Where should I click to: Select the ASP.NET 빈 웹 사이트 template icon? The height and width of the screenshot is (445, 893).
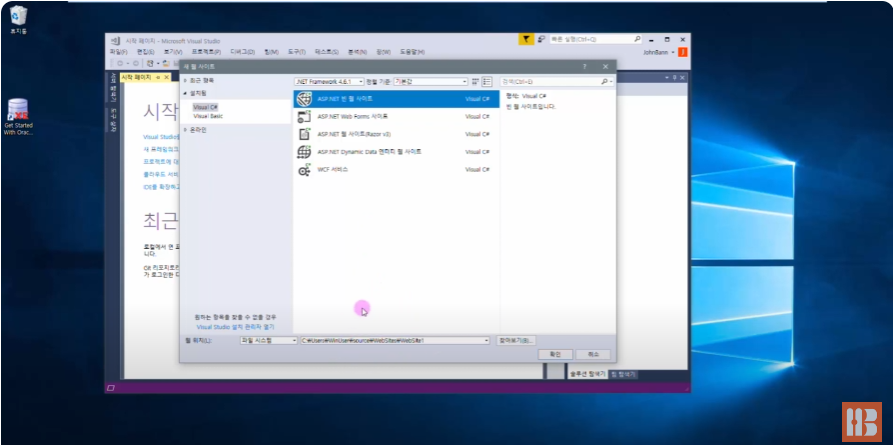pyautogui.click(x=305, y=99)
